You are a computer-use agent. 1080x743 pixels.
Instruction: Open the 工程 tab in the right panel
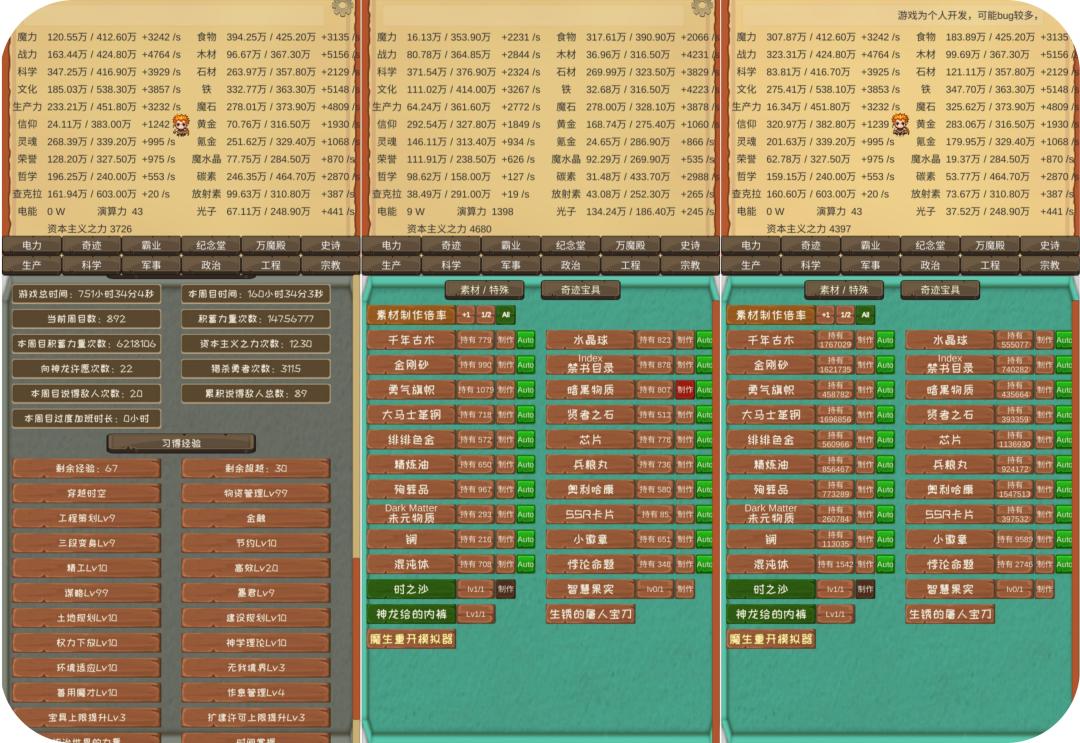click(x=990, y=265)
